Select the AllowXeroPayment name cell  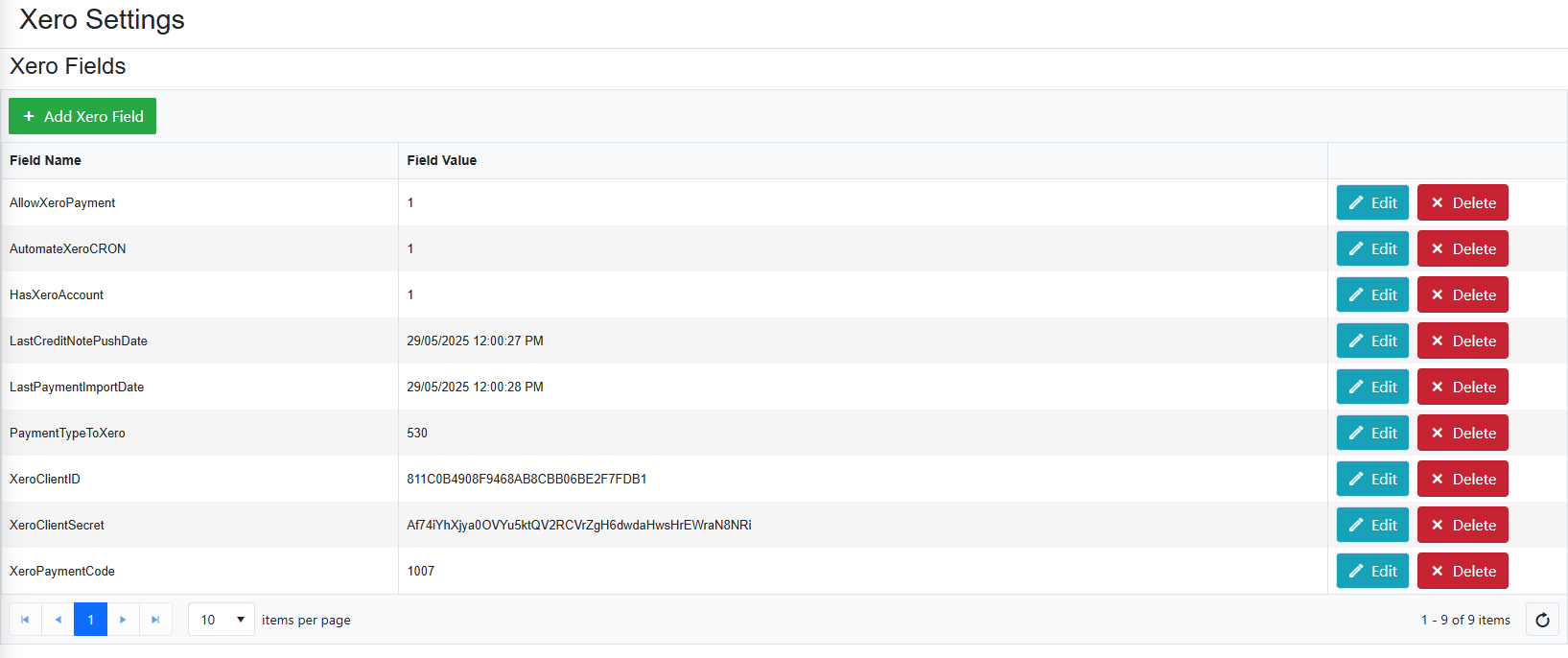coord(199,202)
